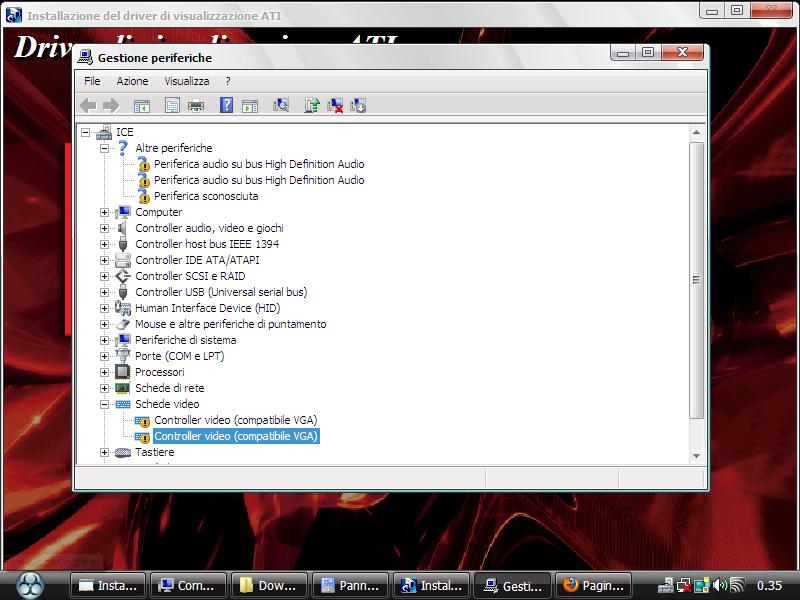Viewport: 800px width, 600px height.
Task: Click the device tree vertical scrollbar thumb
Action: pyautogui.click(x=696, y=280)
